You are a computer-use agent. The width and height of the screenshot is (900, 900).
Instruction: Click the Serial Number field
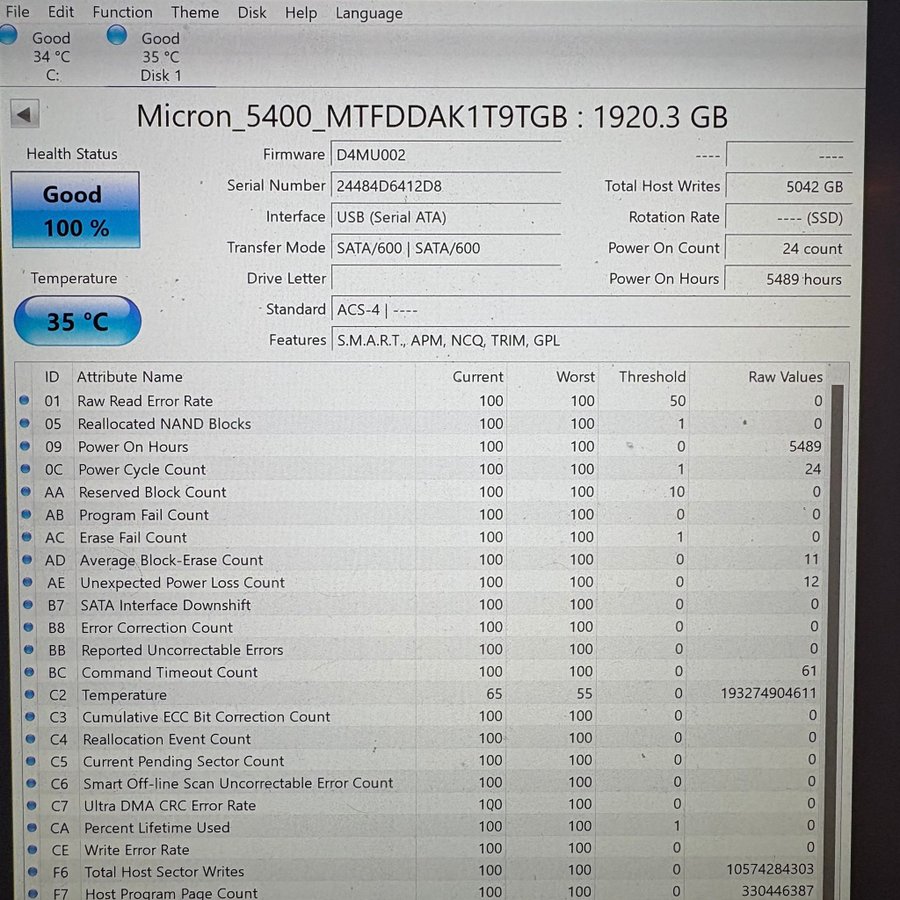click(445, 186)
